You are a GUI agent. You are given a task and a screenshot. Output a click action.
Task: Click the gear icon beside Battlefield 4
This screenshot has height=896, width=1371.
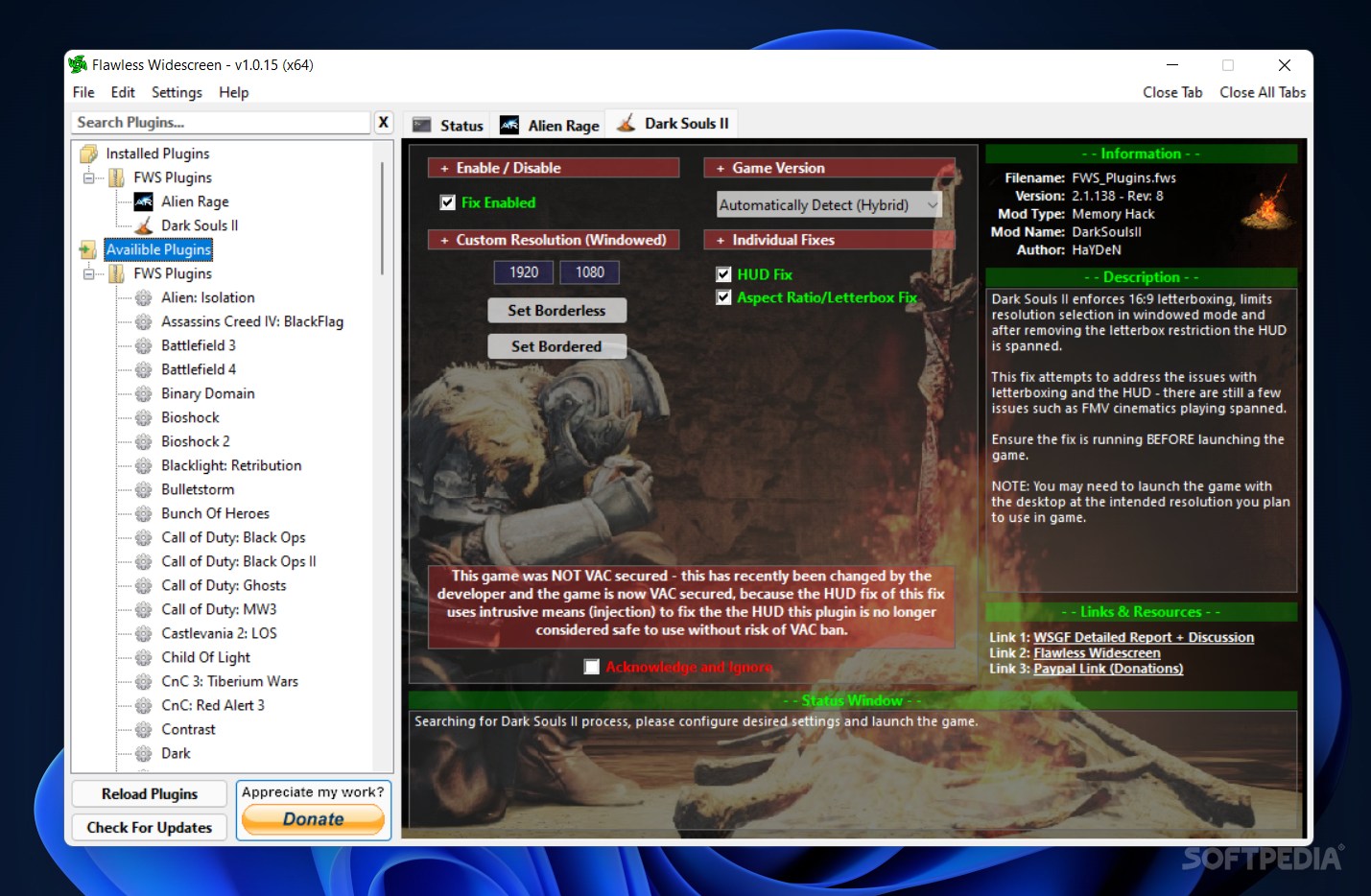pyautogui.click(x=143, y=369)
